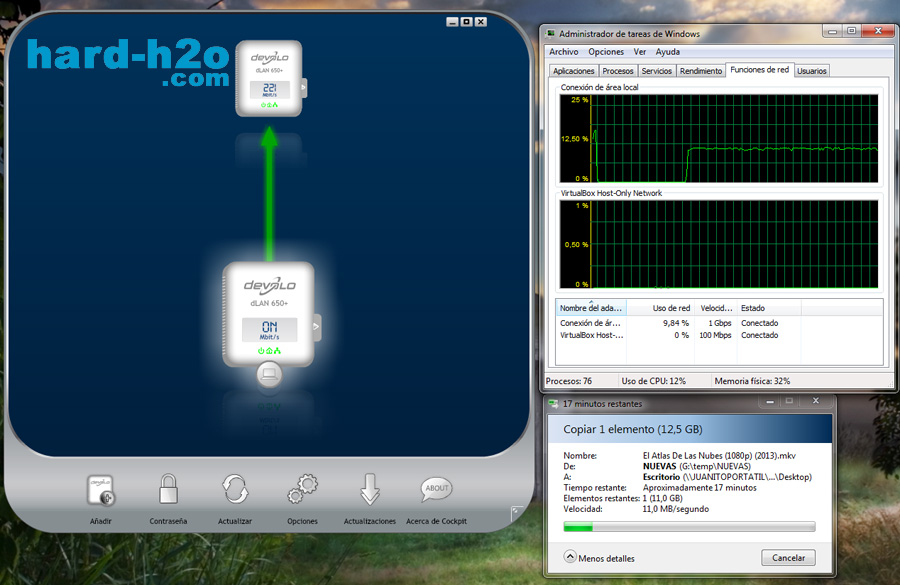Sort by the Nombre del adaptador column header
900x585 pixels.
point(591,308)
